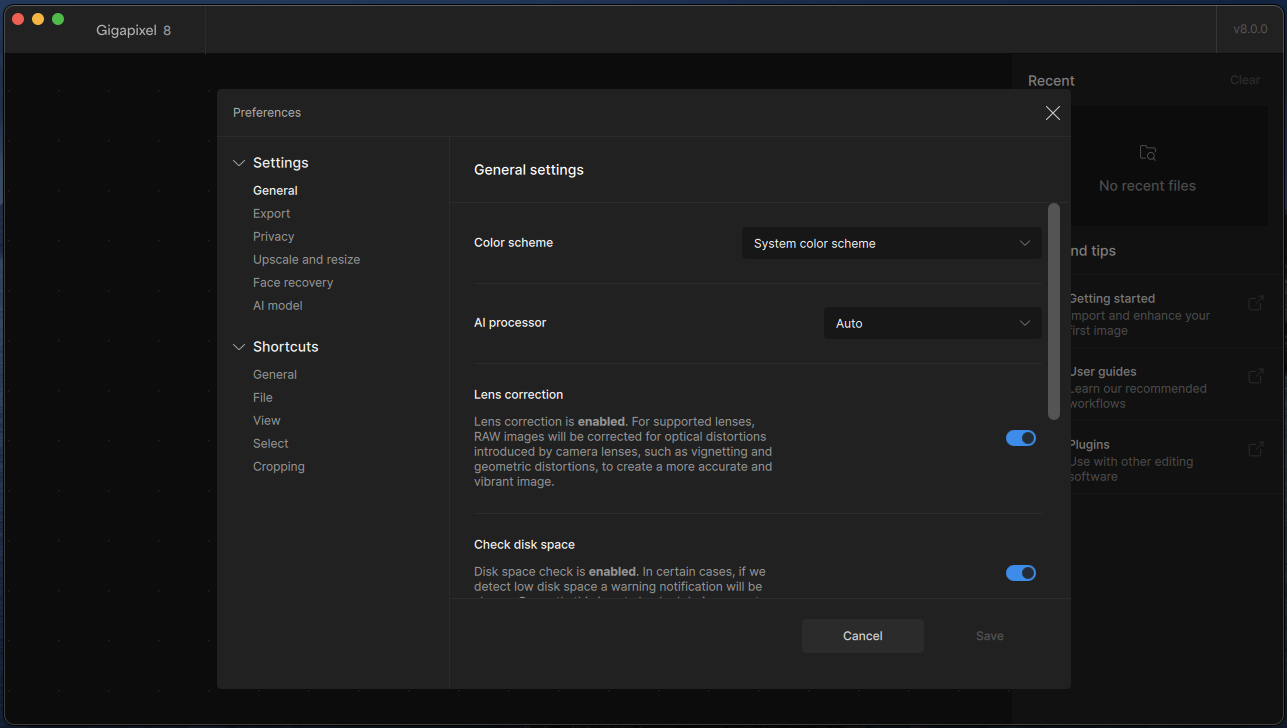Close the Preferences dialog with X icon

tap(1052, 113)
